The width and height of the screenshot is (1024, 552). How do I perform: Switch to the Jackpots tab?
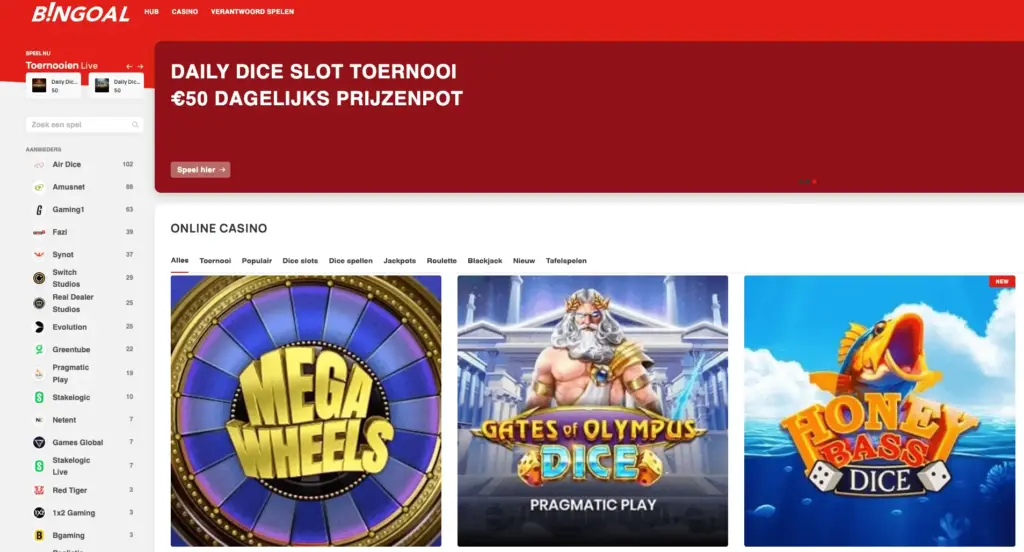tap(400, 261)
